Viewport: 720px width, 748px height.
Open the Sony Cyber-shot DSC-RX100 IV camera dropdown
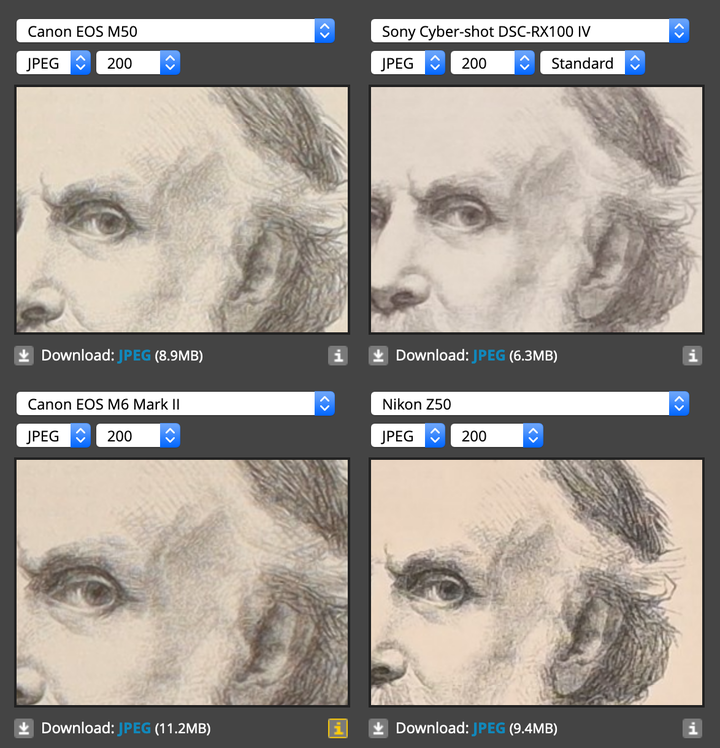[x=530, y=31]
